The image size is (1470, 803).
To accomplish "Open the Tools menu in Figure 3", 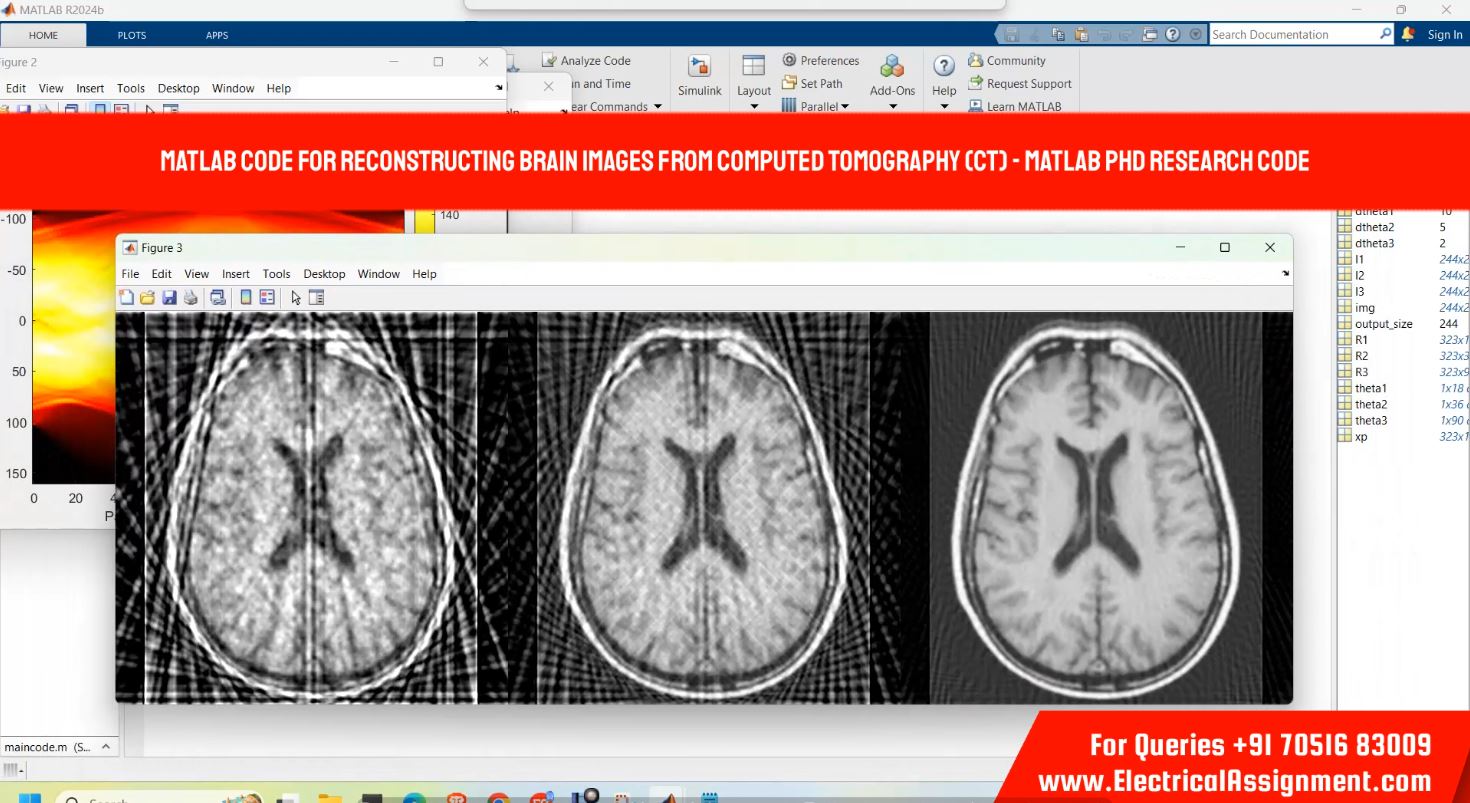I will 276,274.
